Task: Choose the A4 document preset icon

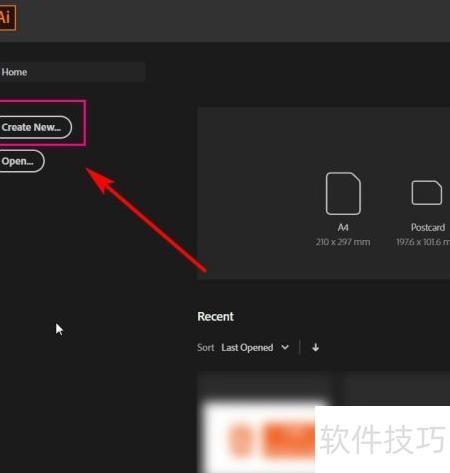Action: [x=343, y=194]
